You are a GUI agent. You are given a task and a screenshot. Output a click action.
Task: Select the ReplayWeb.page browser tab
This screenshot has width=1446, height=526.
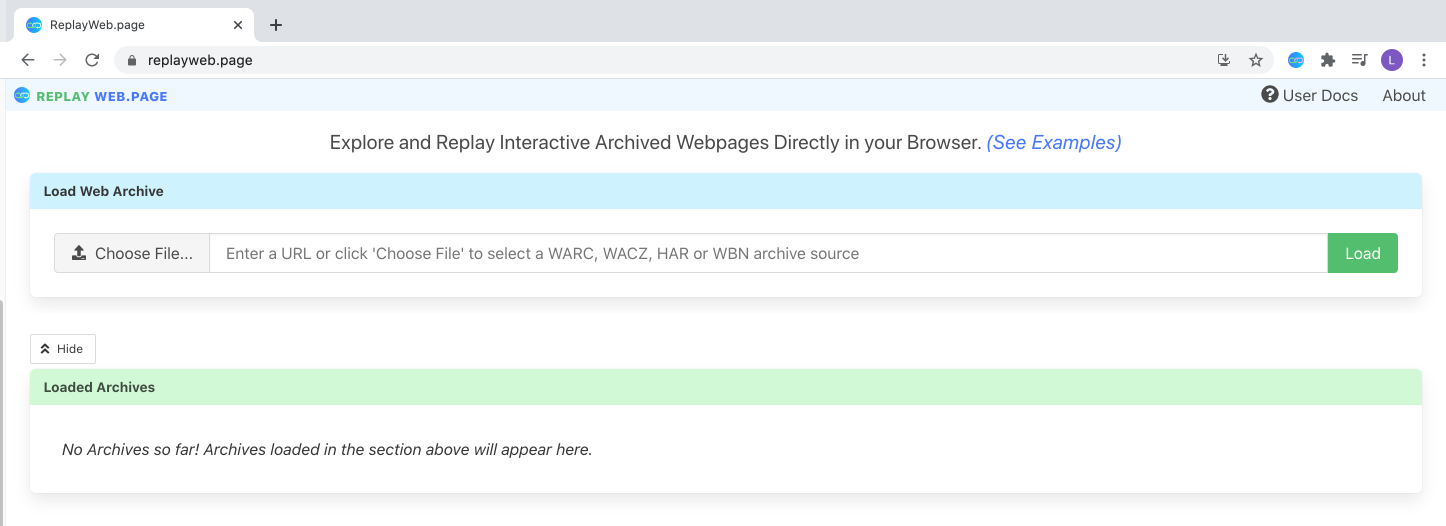[x=130, y=25]
